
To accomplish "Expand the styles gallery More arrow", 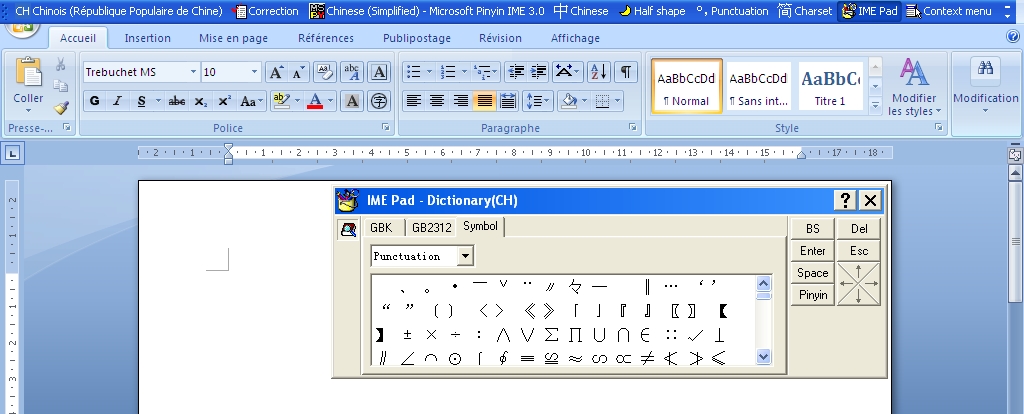I will click(875, 104).
